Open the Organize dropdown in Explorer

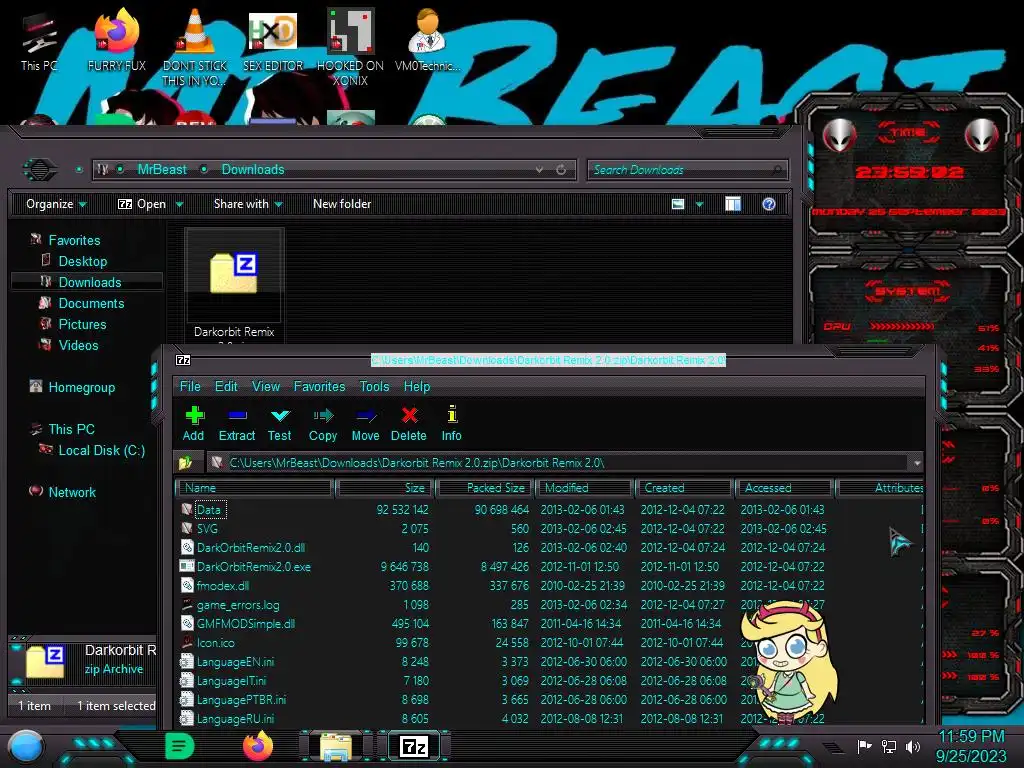click(x=56, y=204)
